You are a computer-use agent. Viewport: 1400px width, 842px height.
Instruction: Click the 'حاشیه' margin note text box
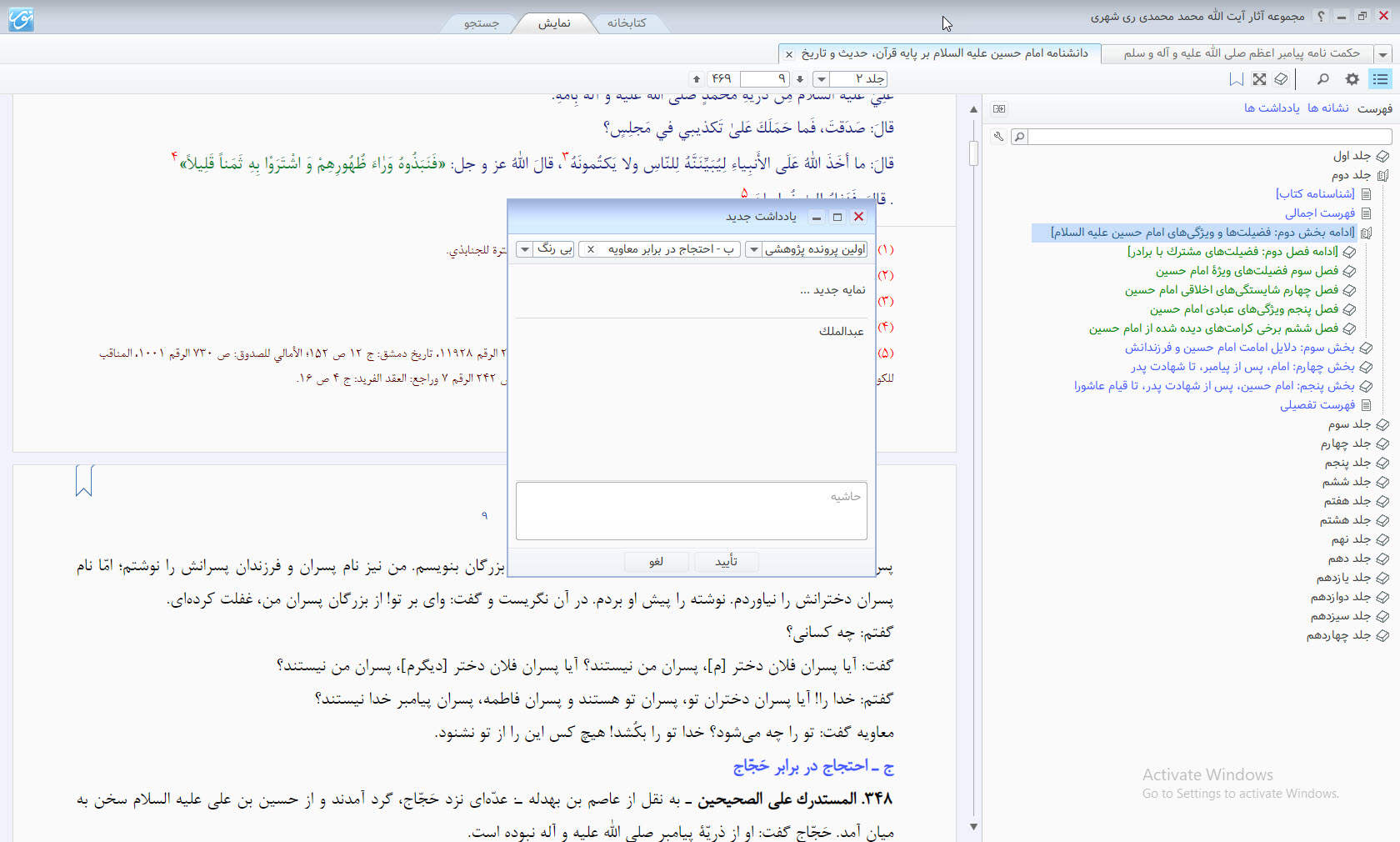(692, 511)
